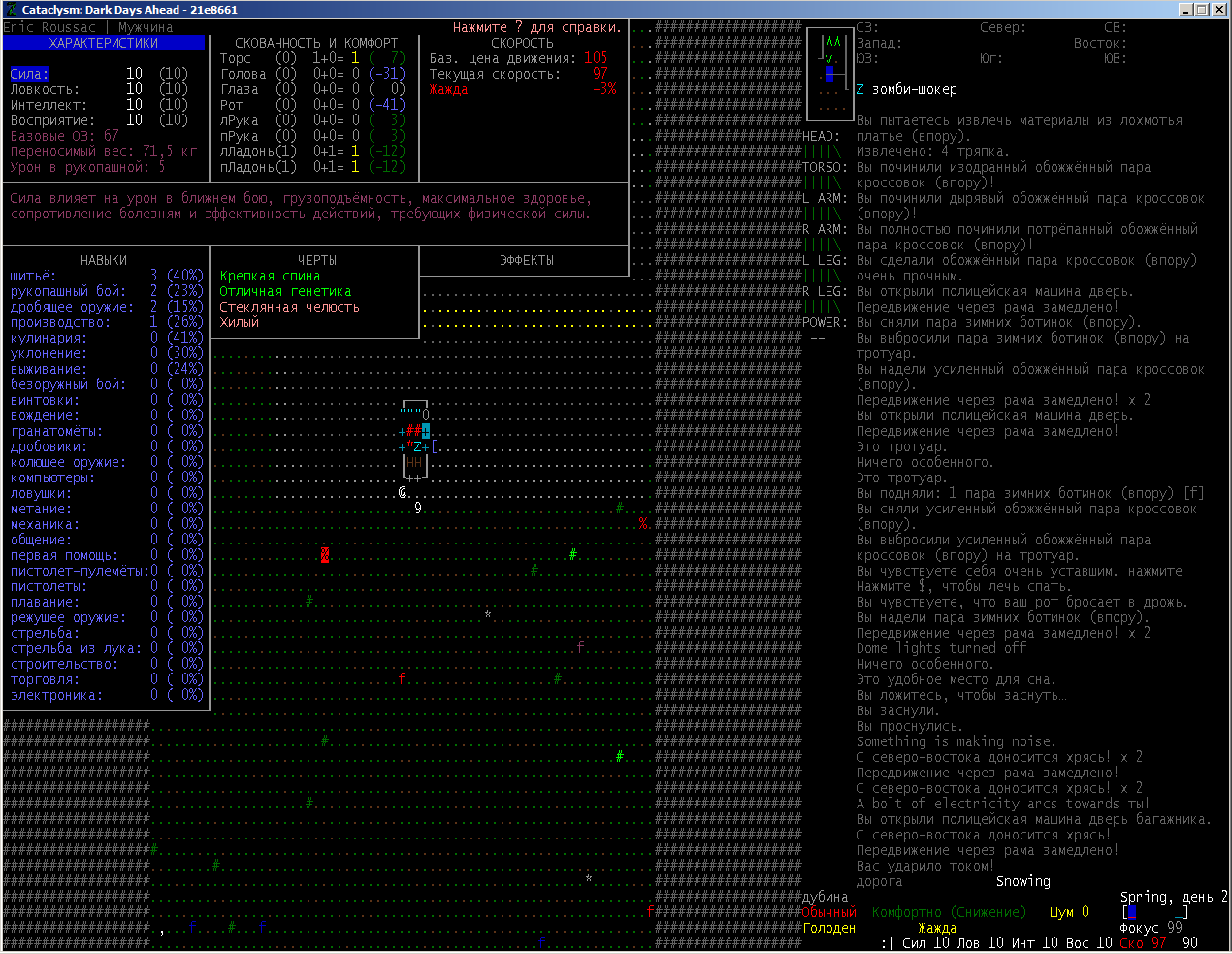Select the кулинария skill row

(x=107, y=338)
